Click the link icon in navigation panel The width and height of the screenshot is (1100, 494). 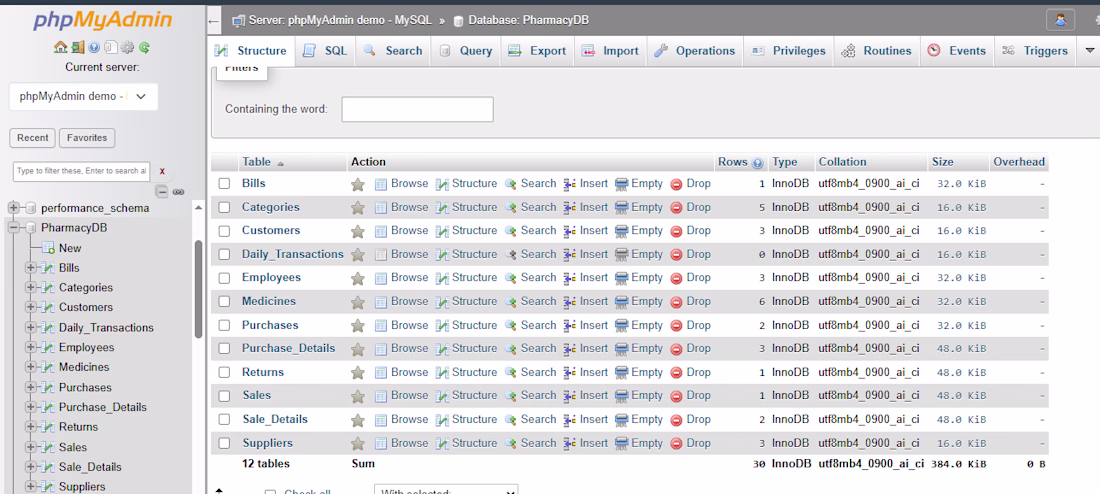[178, 192]
